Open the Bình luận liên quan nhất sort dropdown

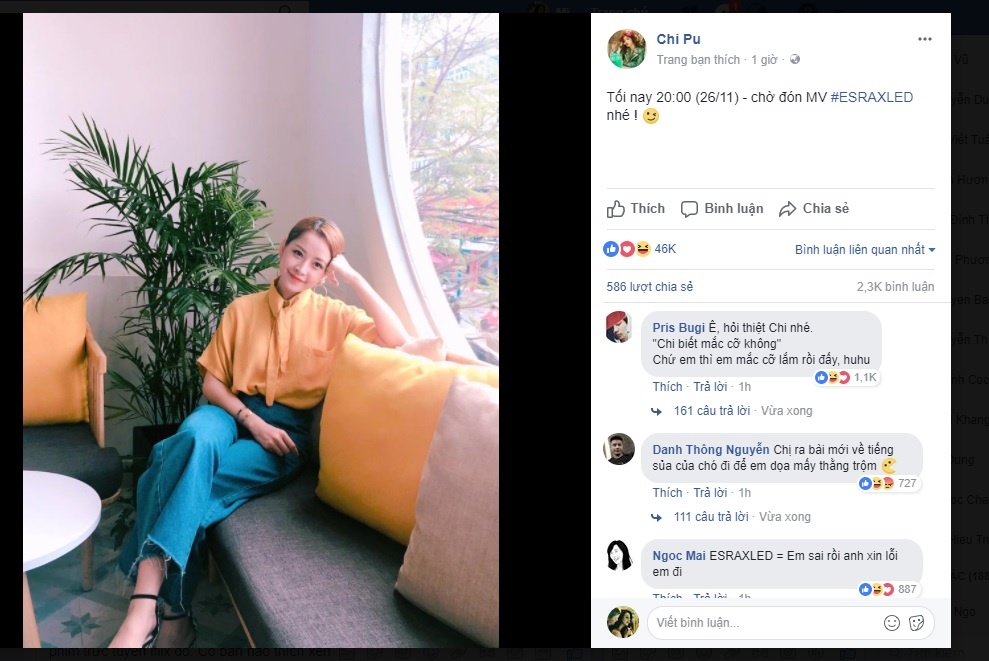point(862,248)
